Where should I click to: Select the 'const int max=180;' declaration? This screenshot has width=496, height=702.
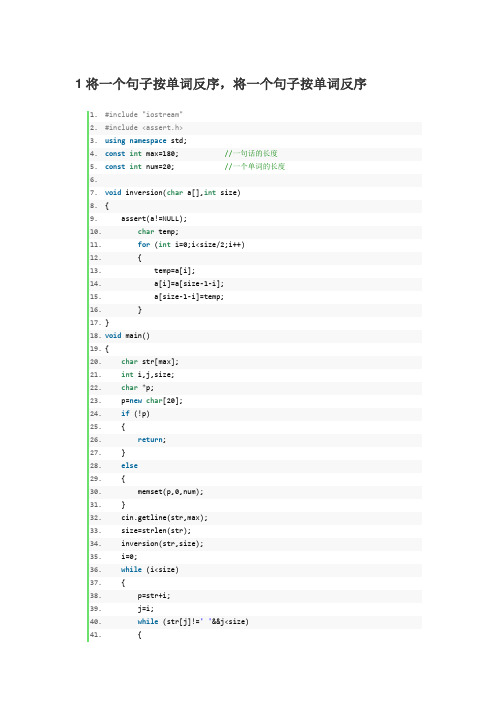pyautogui.click(x=141, y=154)
